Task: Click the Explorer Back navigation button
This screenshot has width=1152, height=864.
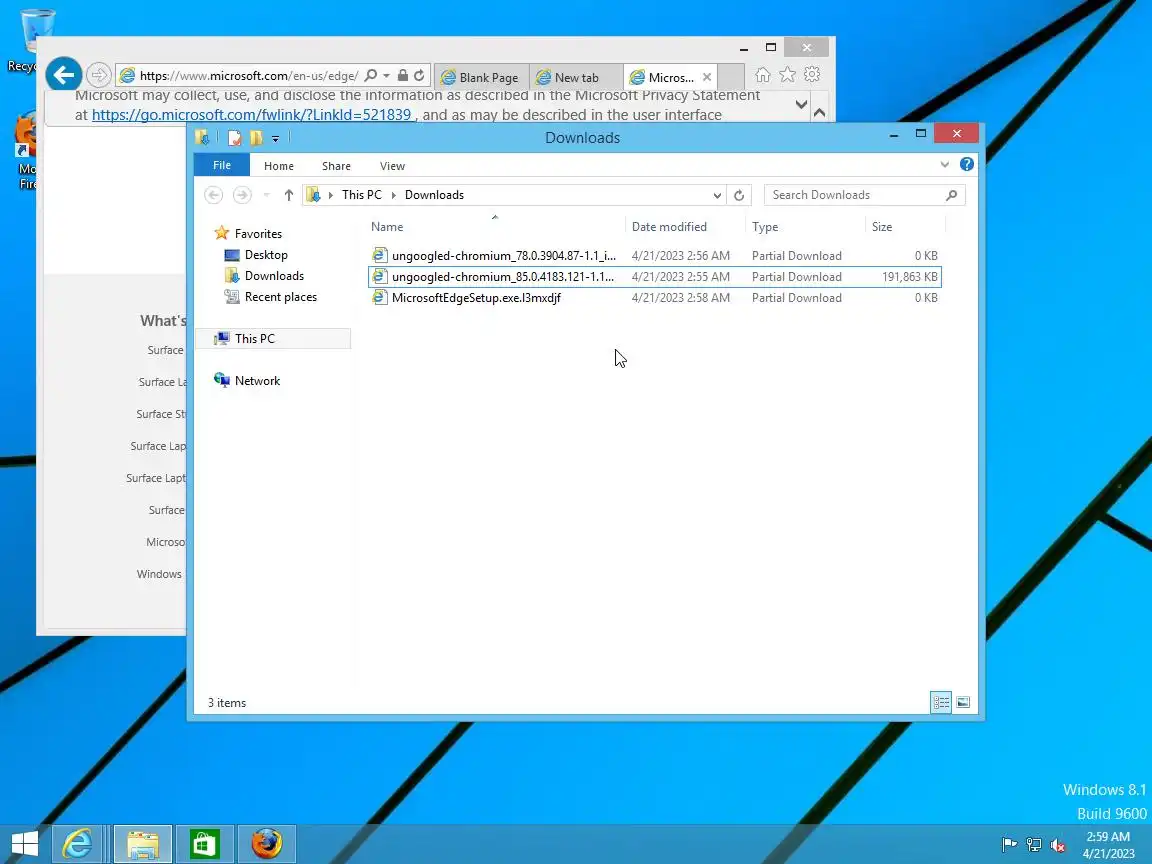Action: point(214,195)
